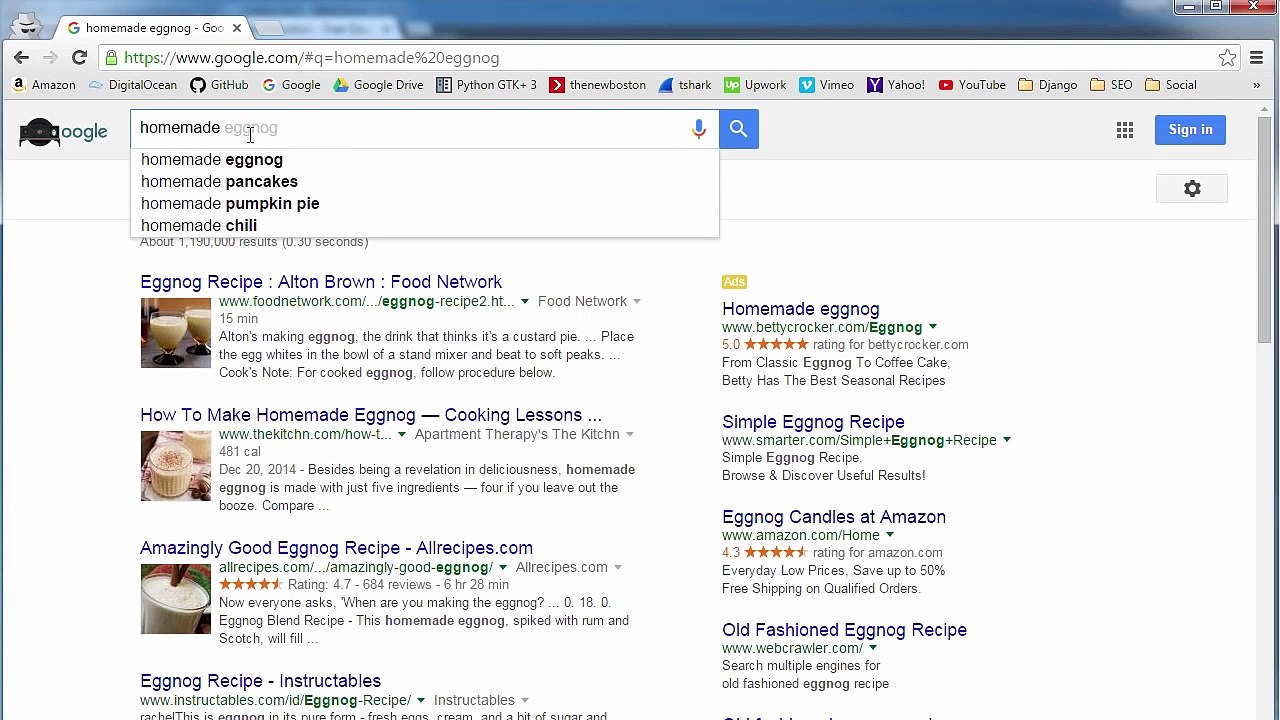Open the Simple Eggnog Recipe ad
Screen dimensions: 1280x720
pyautogui.click(x=813, y=422)
